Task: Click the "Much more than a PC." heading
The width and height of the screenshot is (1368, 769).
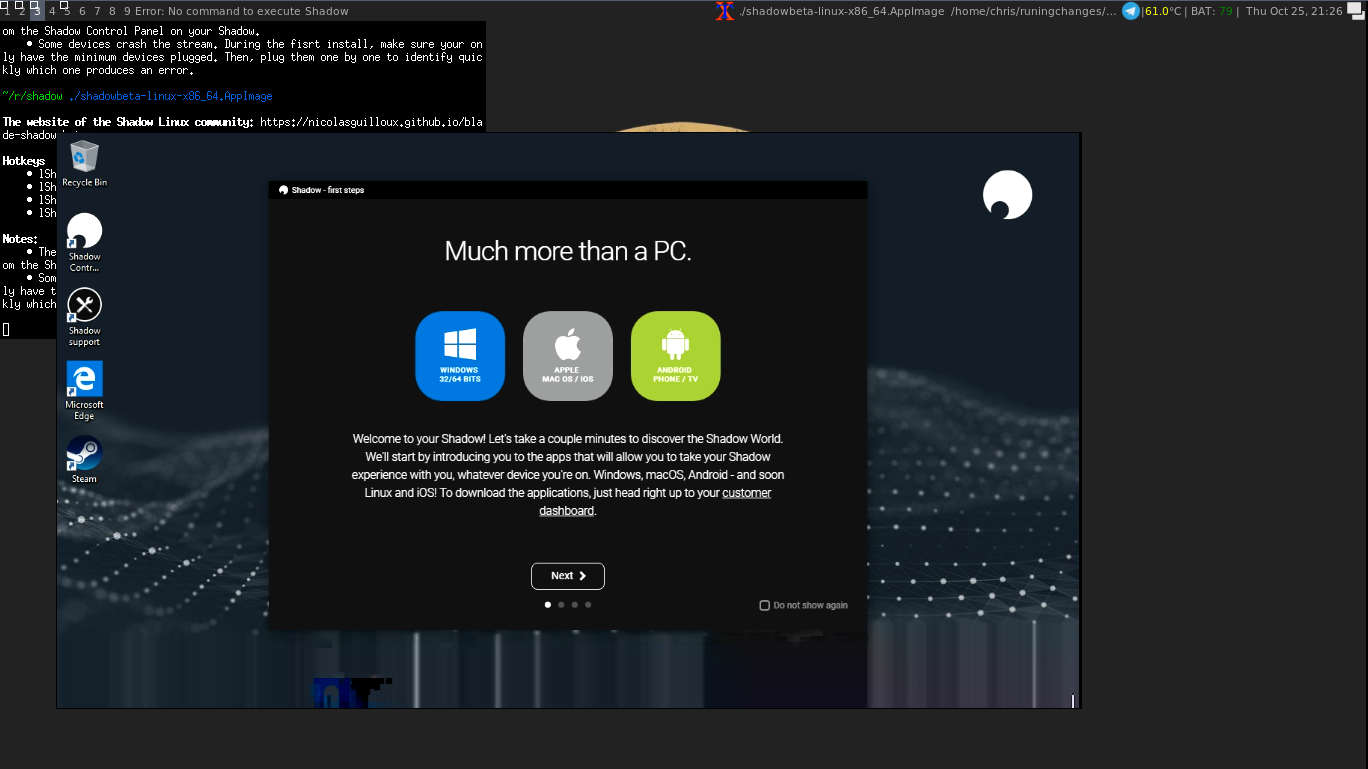Action: click(x=568, y=251)
